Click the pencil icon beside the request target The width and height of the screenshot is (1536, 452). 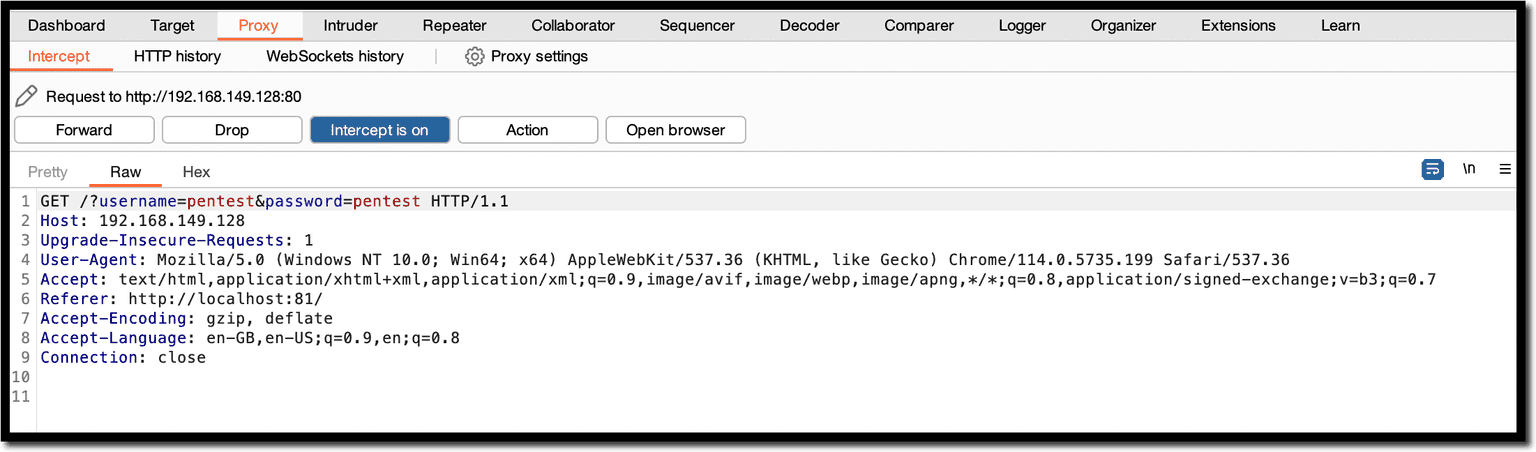pos(27,97)
